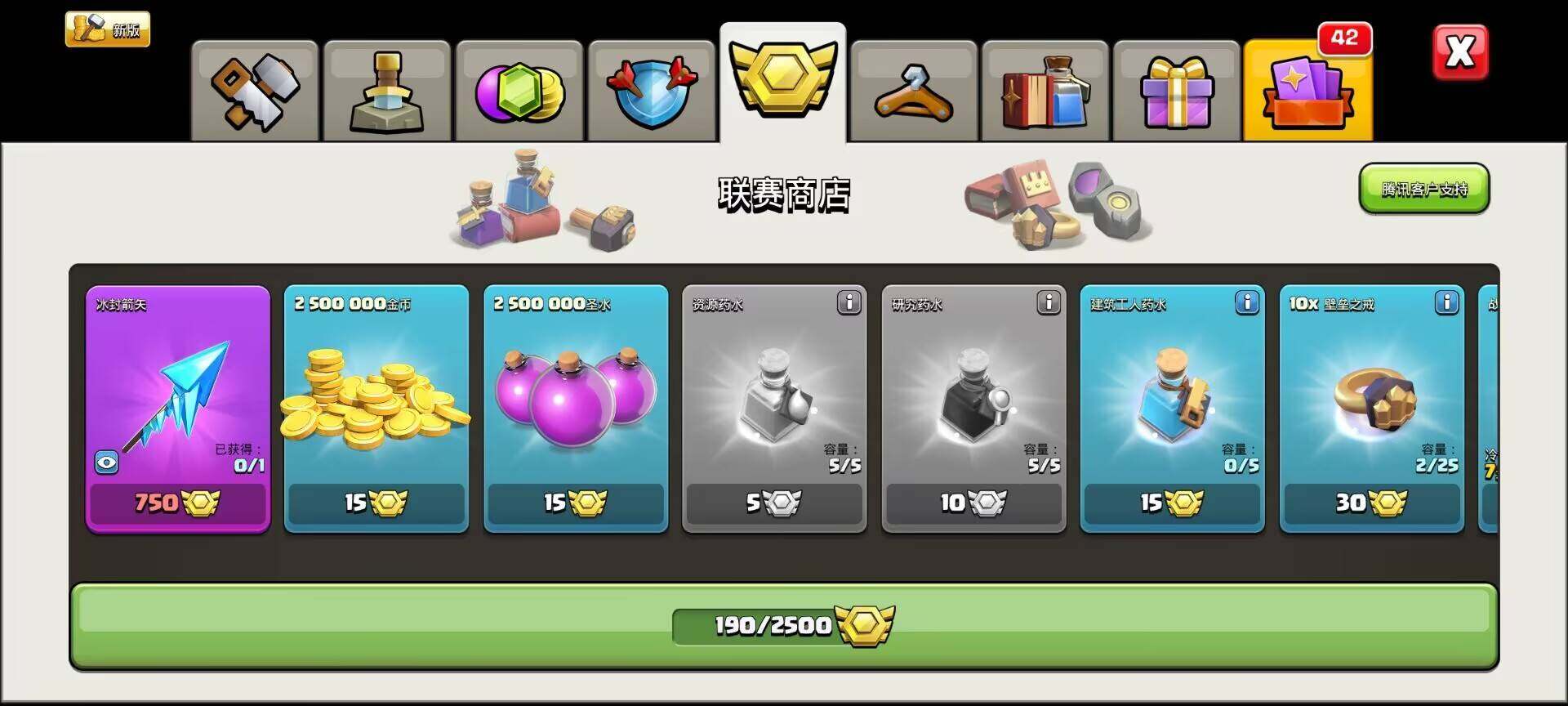Click the green 腾讯客户支持 button
Viewport: 1568px width, 706px height.
coord(1424,189)
